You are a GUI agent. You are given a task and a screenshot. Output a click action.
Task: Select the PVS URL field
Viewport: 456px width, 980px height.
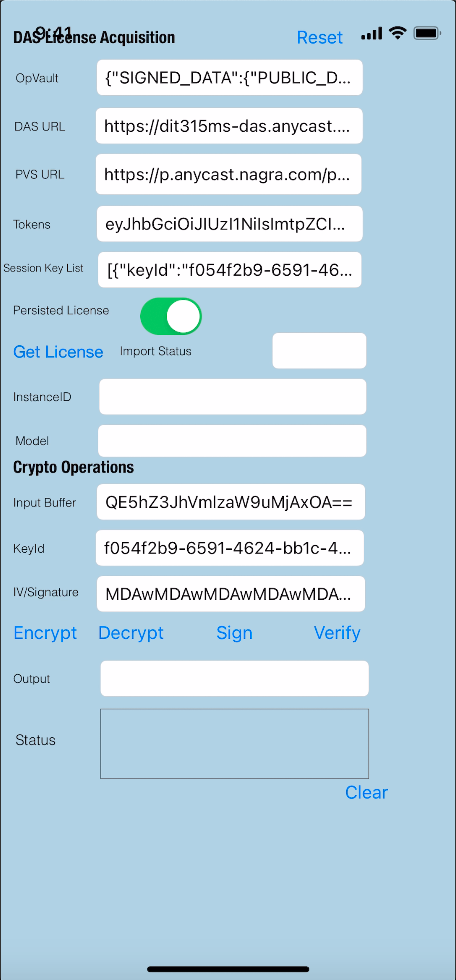tap(228, 174)
